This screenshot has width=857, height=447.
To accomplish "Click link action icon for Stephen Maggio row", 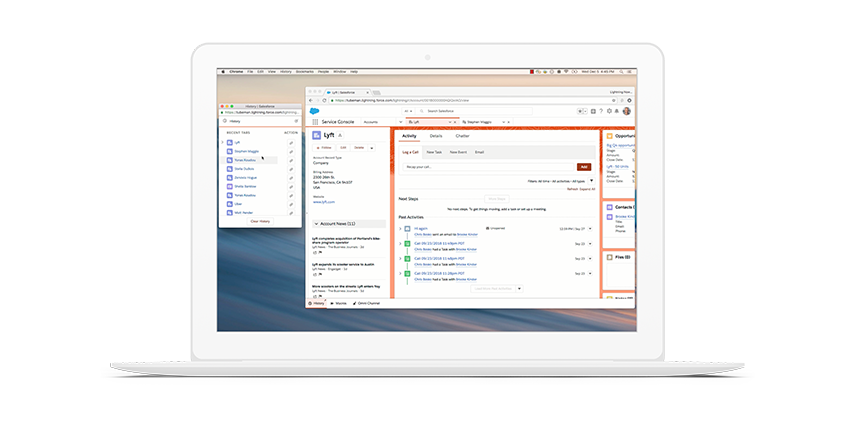I will tap(291, 151).
